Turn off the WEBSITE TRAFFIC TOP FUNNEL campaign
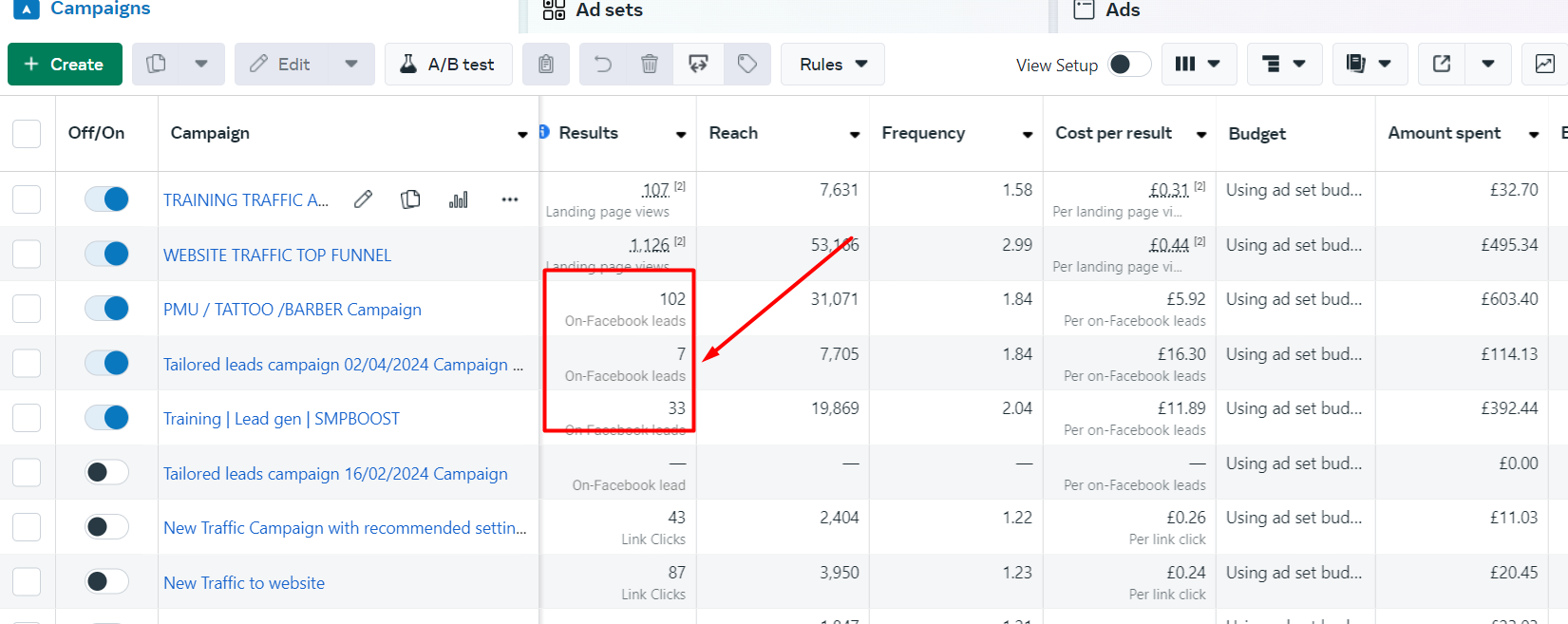 pyautogui.click(x=106, y=254)
